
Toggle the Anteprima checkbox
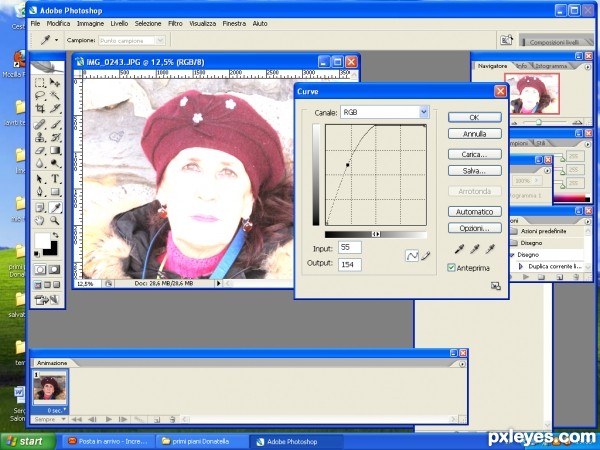coord(452,268)
